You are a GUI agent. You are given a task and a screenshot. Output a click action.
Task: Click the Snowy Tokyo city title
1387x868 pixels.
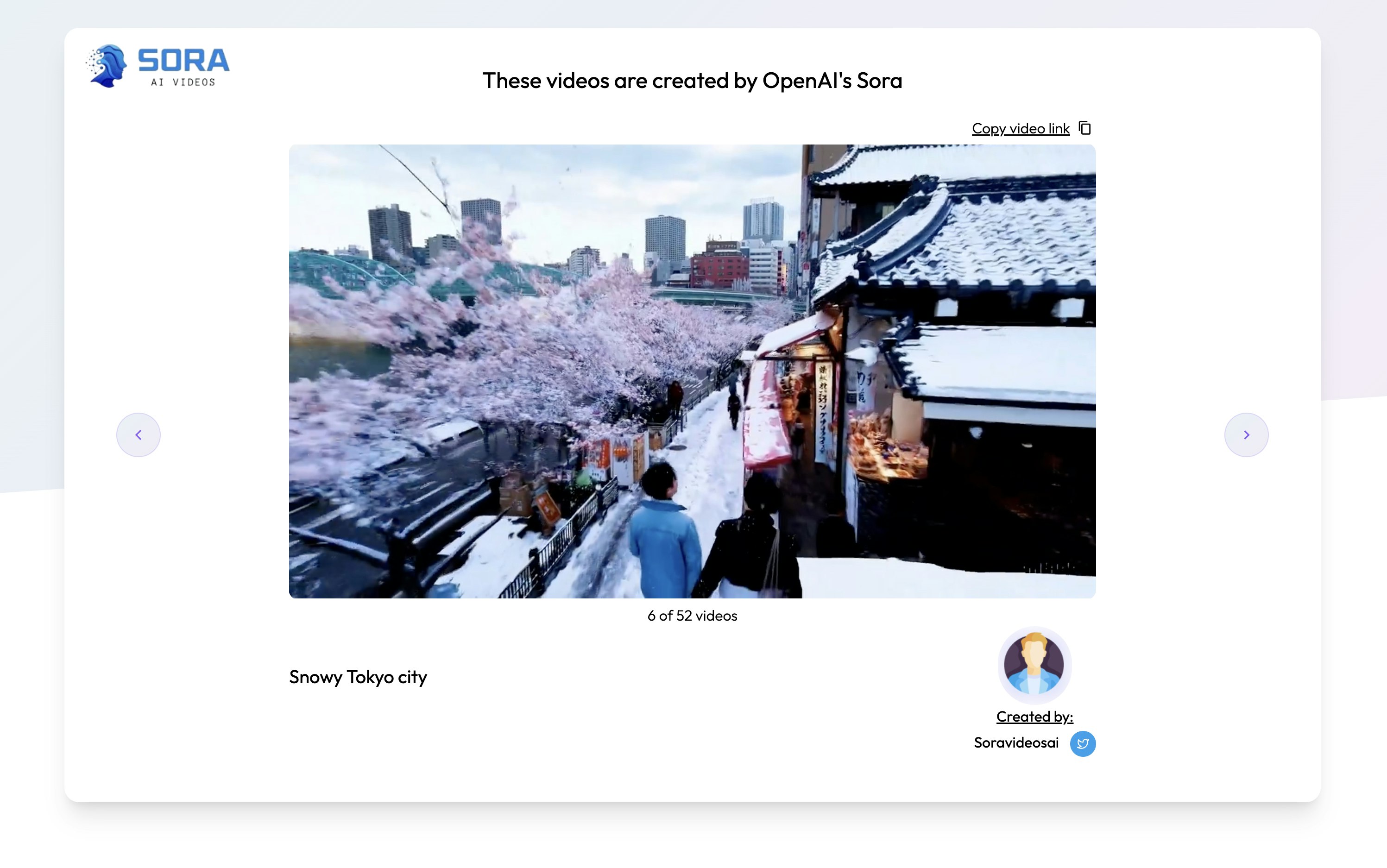point(358,677)
